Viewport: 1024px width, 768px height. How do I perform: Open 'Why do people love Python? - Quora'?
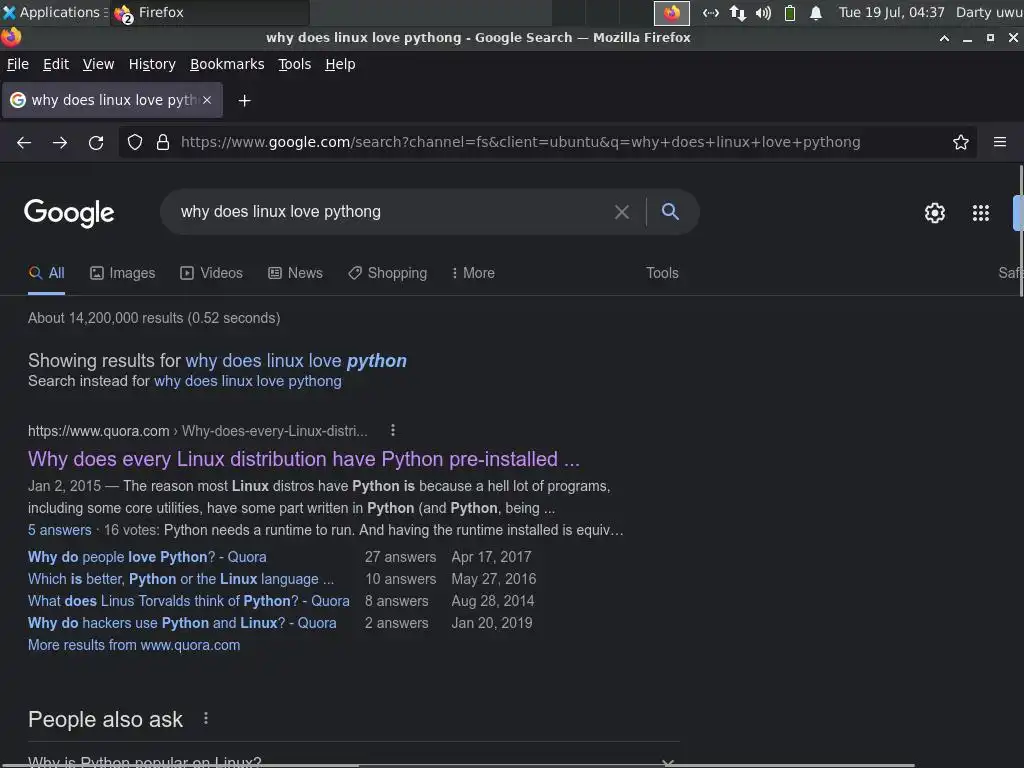147,557
